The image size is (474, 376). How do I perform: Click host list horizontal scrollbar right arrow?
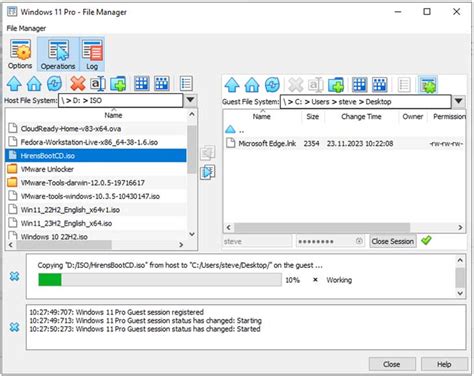tap(181, 245)
